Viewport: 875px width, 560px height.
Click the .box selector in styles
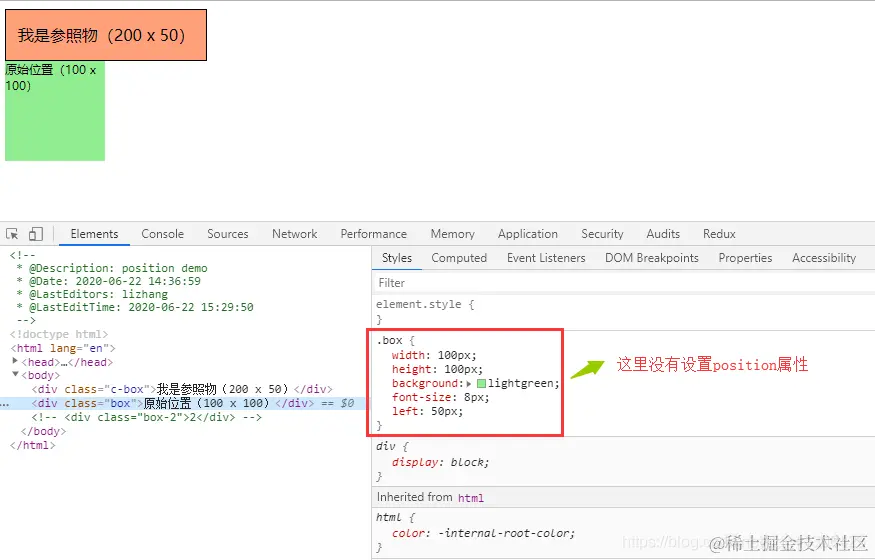point(389,340)
